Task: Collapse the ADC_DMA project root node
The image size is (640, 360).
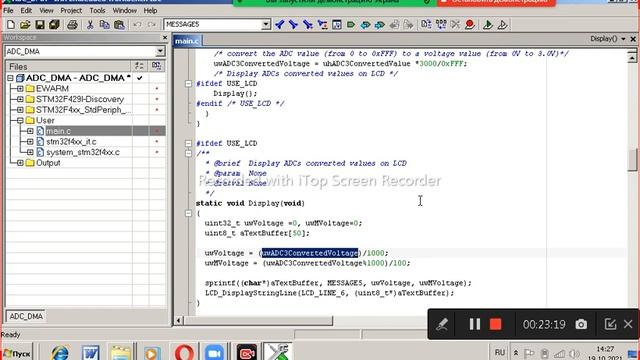Action: [10, 78]
